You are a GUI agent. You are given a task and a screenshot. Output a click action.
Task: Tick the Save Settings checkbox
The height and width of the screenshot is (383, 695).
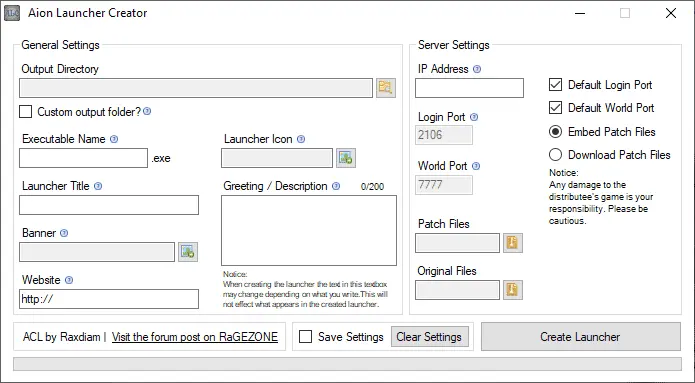coord(305,337)
